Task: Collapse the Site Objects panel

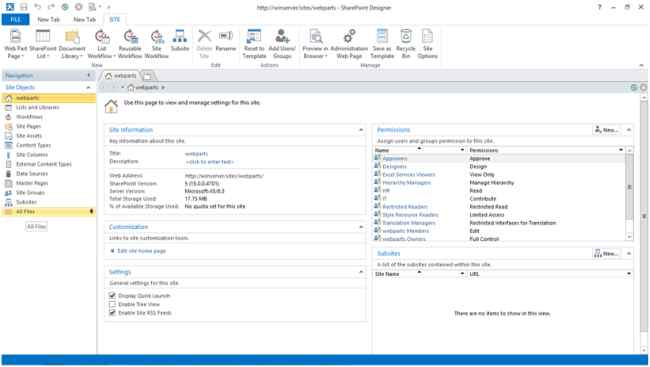Action: pyautogui.click(x=88, y=87)
